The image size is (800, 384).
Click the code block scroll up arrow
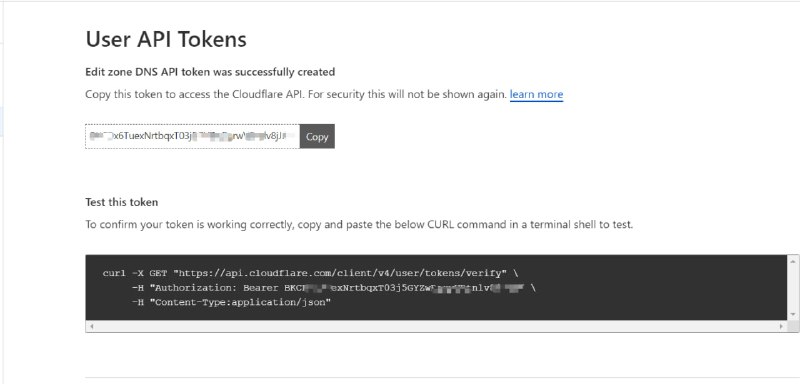coord(793,261)
